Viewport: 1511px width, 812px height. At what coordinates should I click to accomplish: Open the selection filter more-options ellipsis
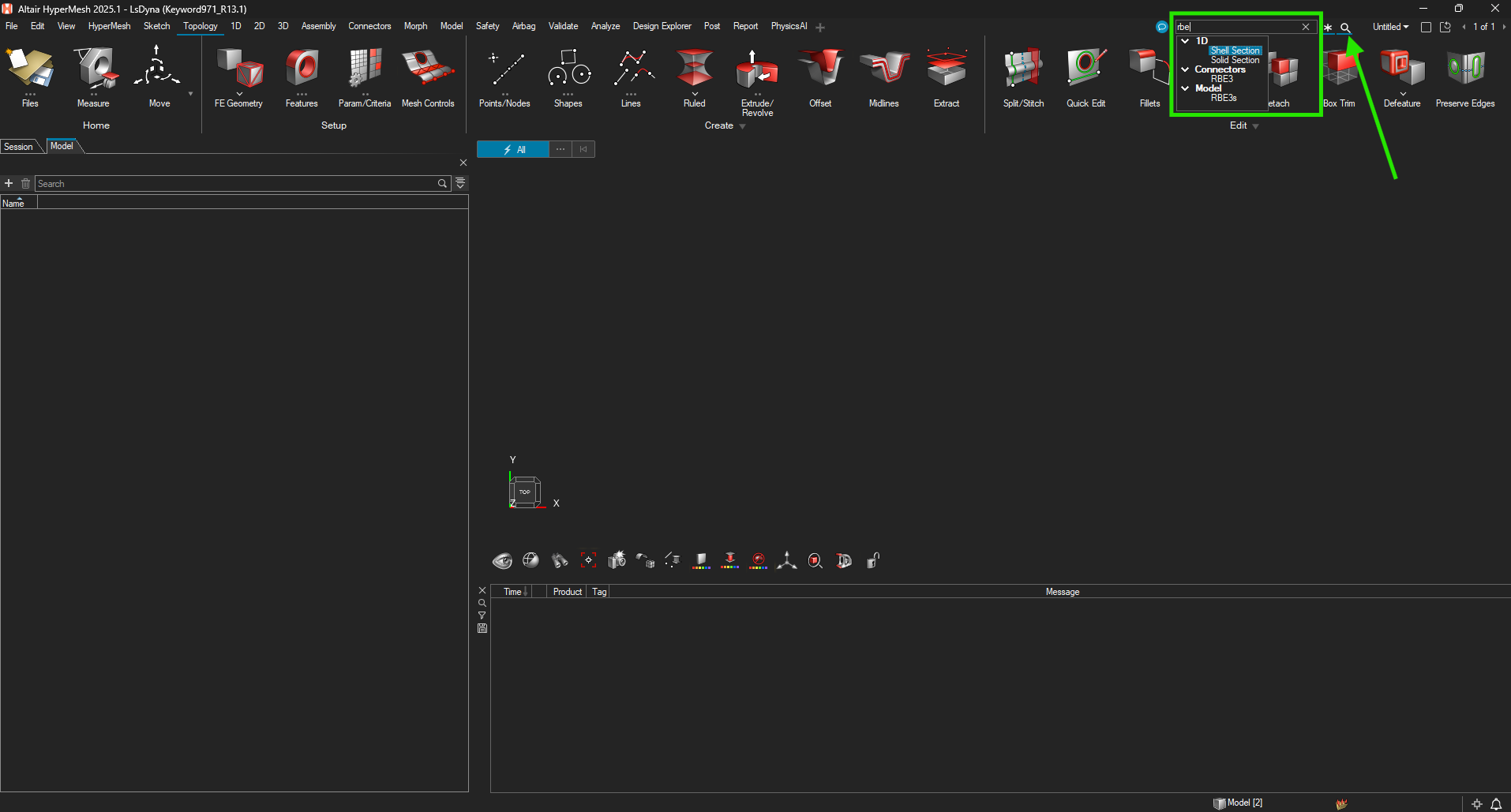click(561, 150)
